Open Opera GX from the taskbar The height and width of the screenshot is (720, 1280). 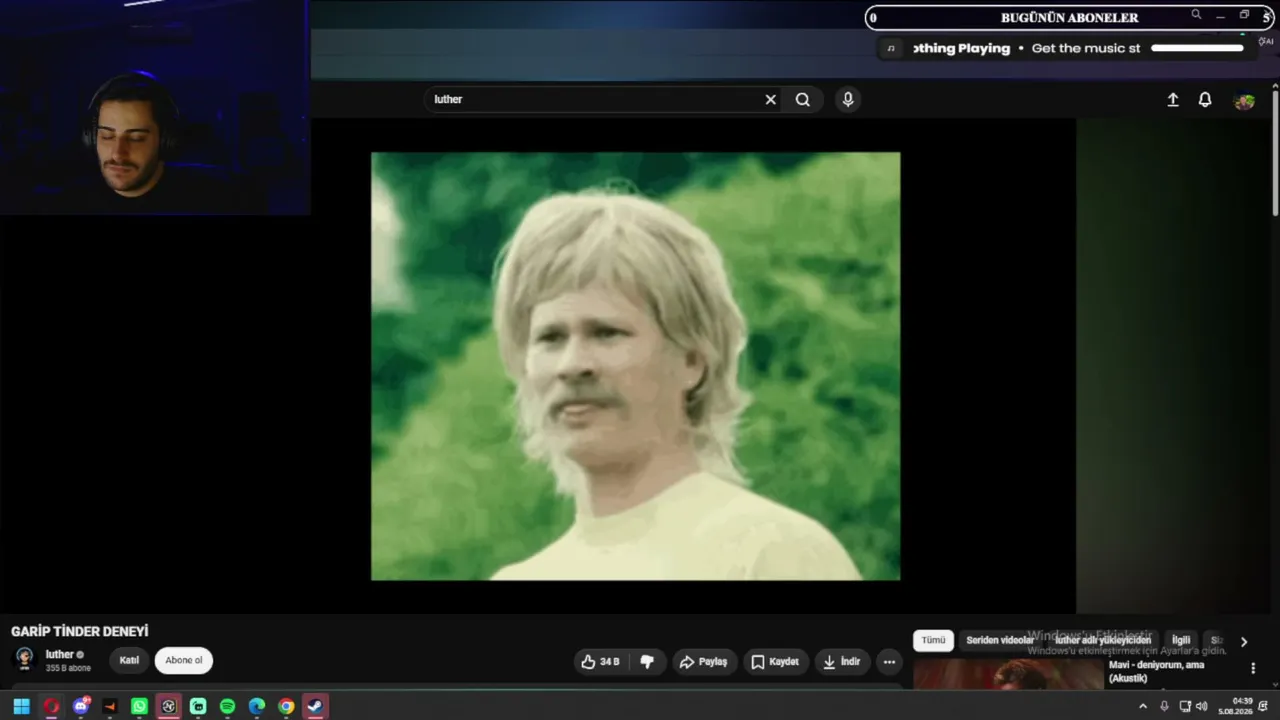(51, 706)
